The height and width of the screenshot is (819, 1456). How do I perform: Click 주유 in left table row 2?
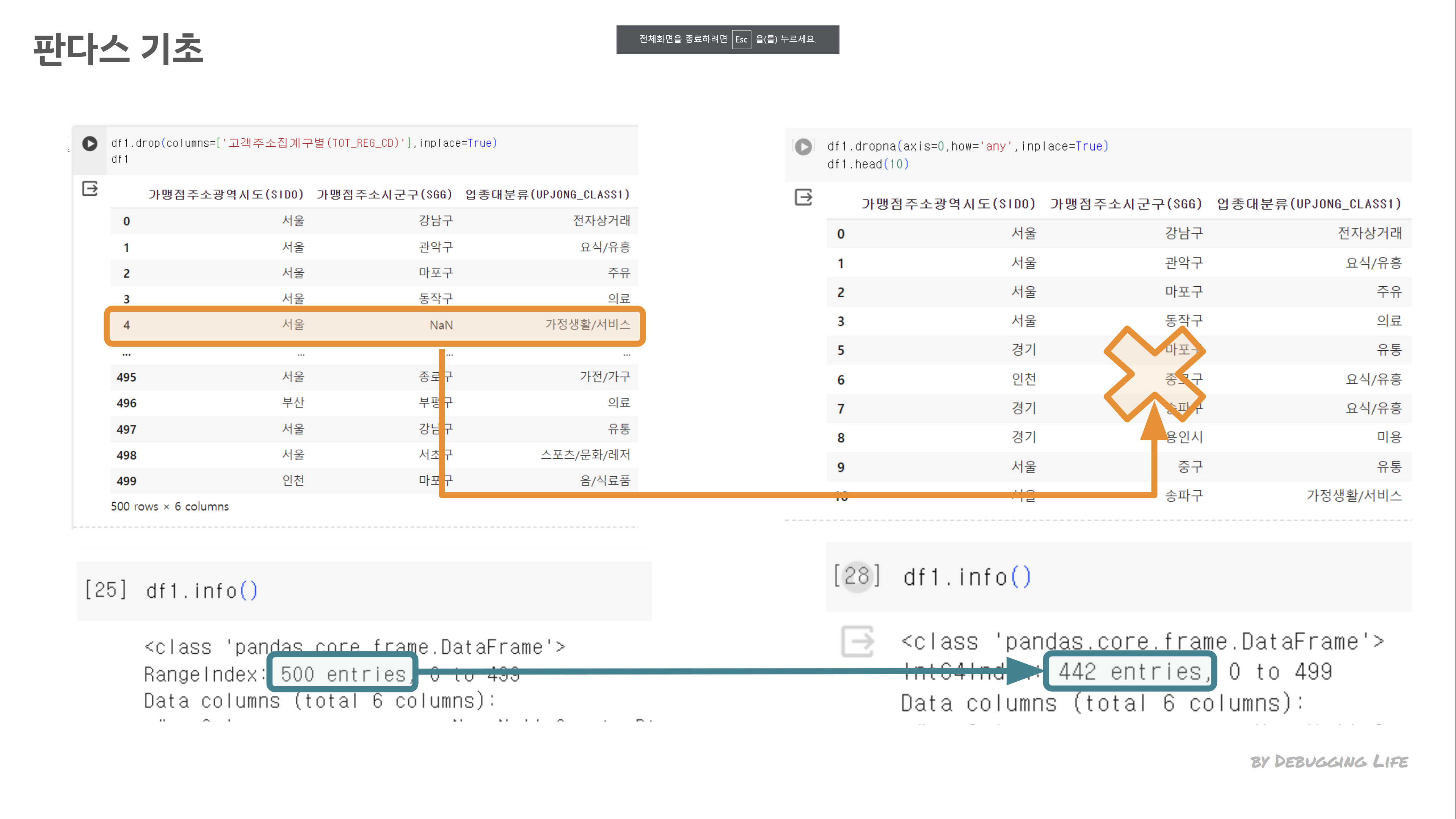(x=619, y=273)
